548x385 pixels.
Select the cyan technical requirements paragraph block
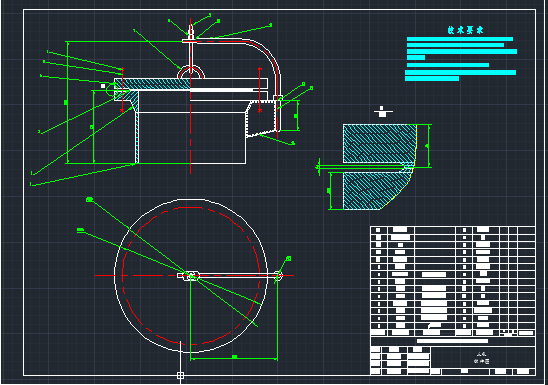[x=461, y=59]
